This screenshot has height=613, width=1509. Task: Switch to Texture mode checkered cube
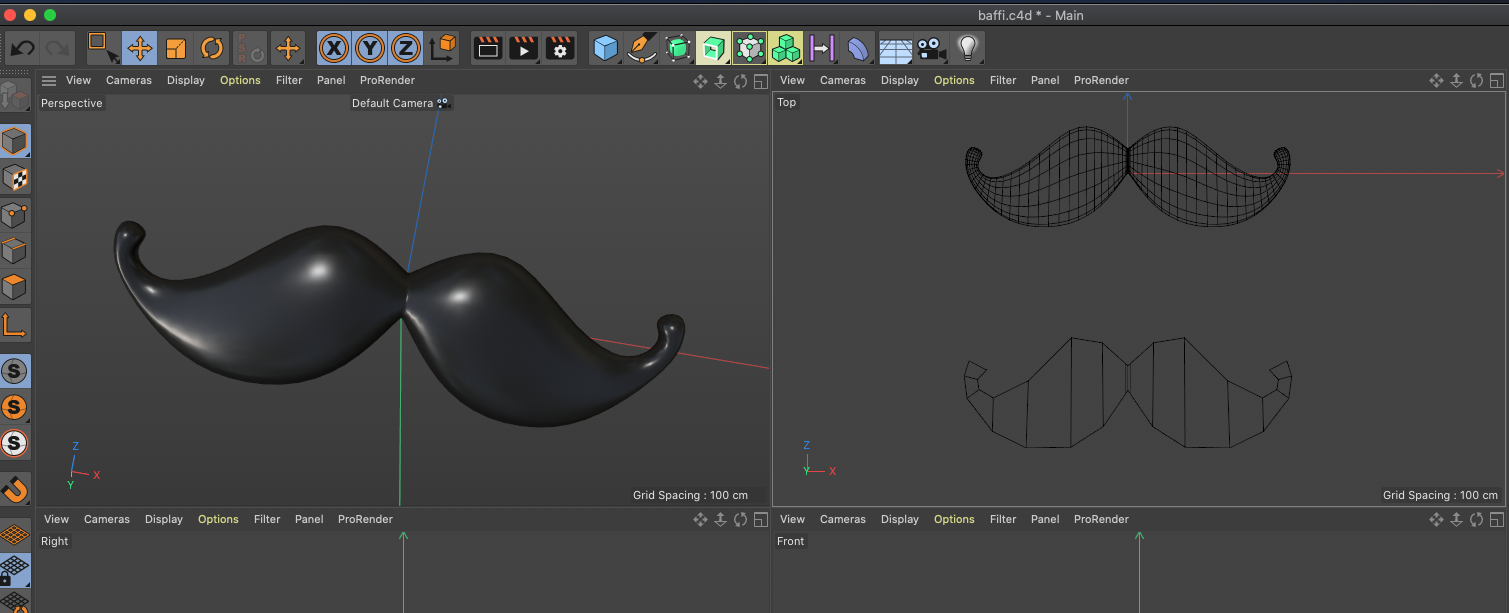pos(15,178)
